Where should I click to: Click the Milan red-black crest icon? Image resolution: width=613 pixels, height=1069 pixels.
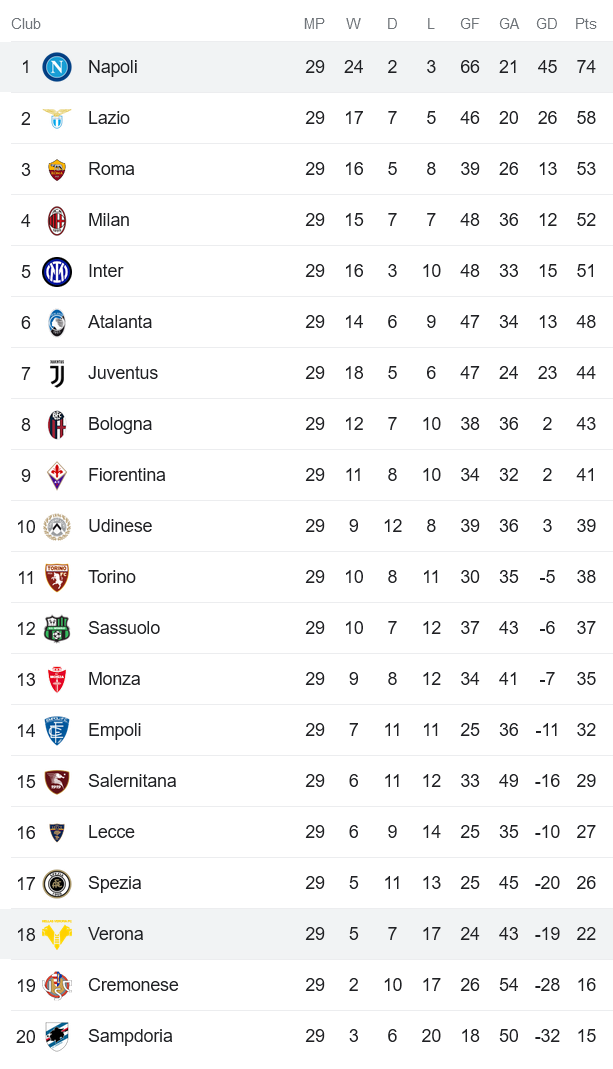point(57,220)
